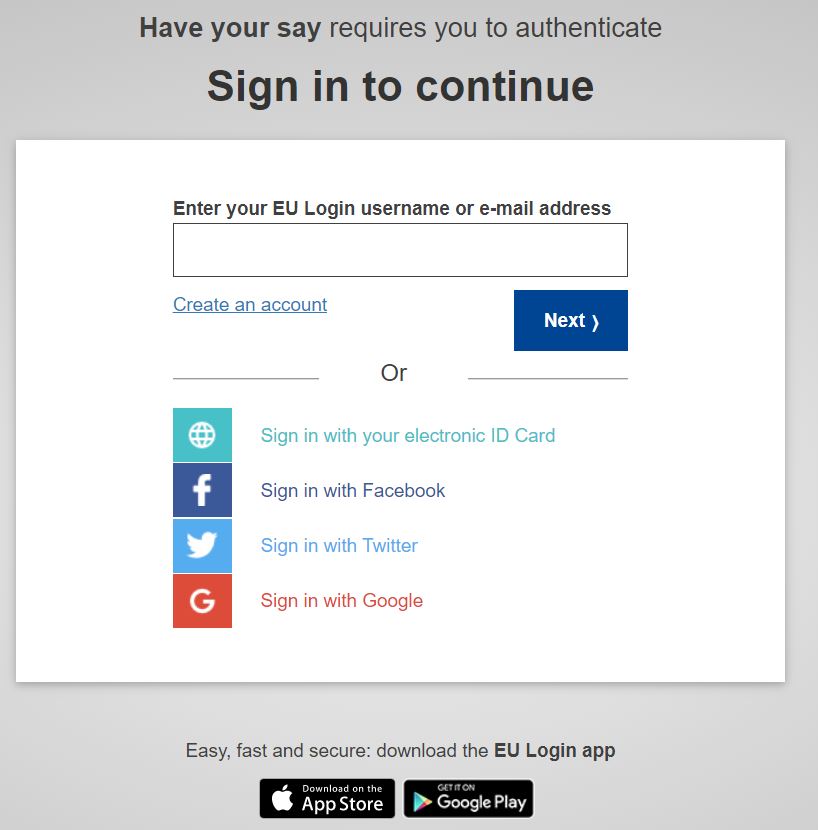Image resolution: width=818 pixels, height=830 pixels.
Task: Click the bold 'Have your say' text
Action: pyautogui.click(x=230, y=28)
